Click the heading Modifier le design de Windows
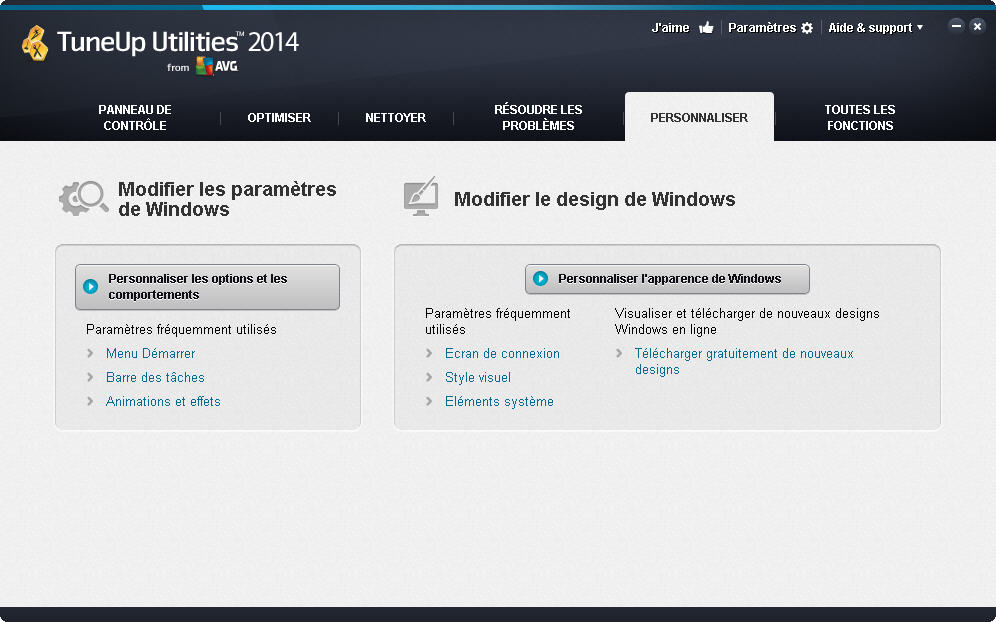 (595, 199)
